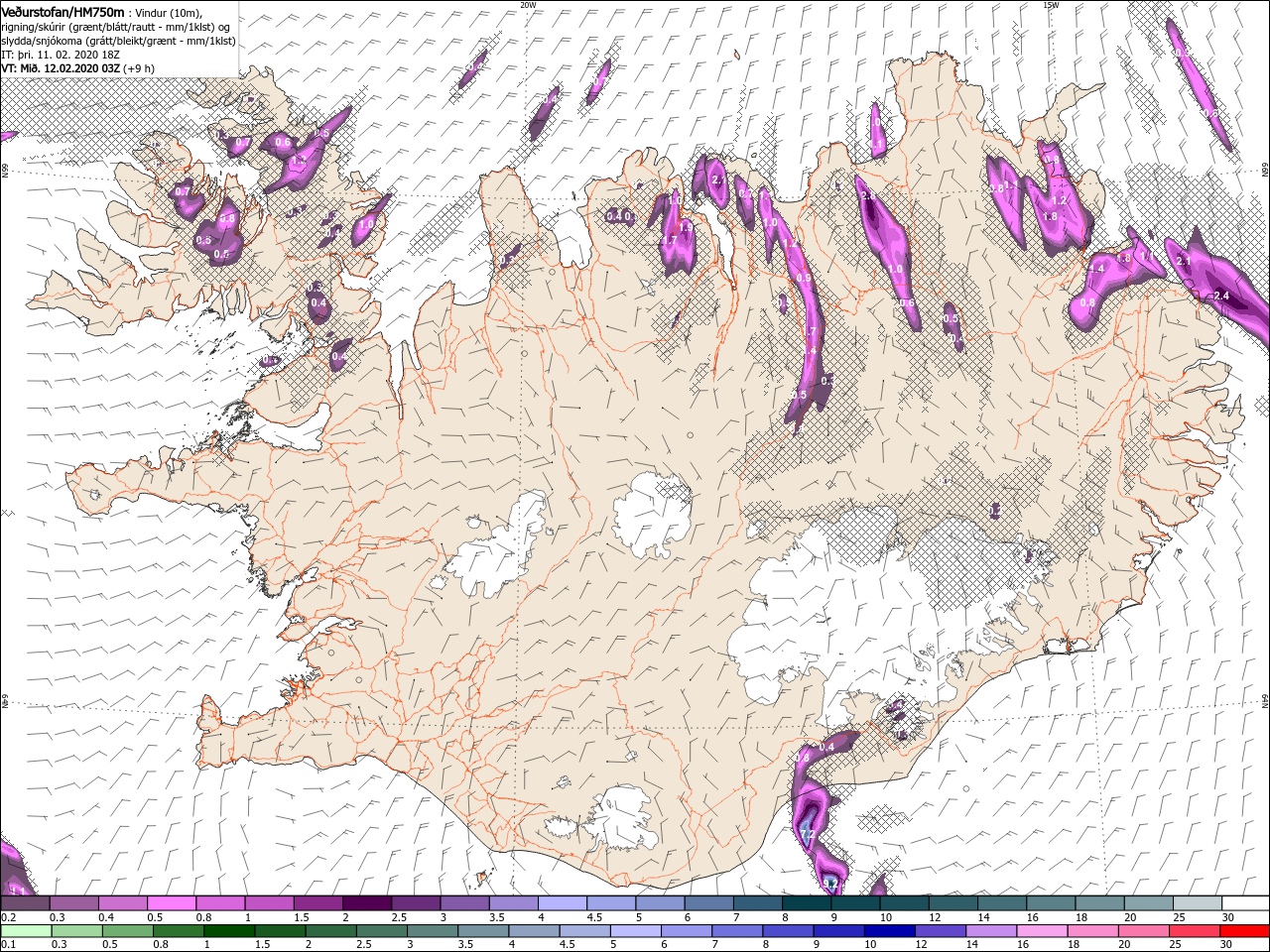Viewport: 1270px width, 952px height.
Task: Click the Veðurstofan/HM750m map title
Action: [x=63, y=11]
